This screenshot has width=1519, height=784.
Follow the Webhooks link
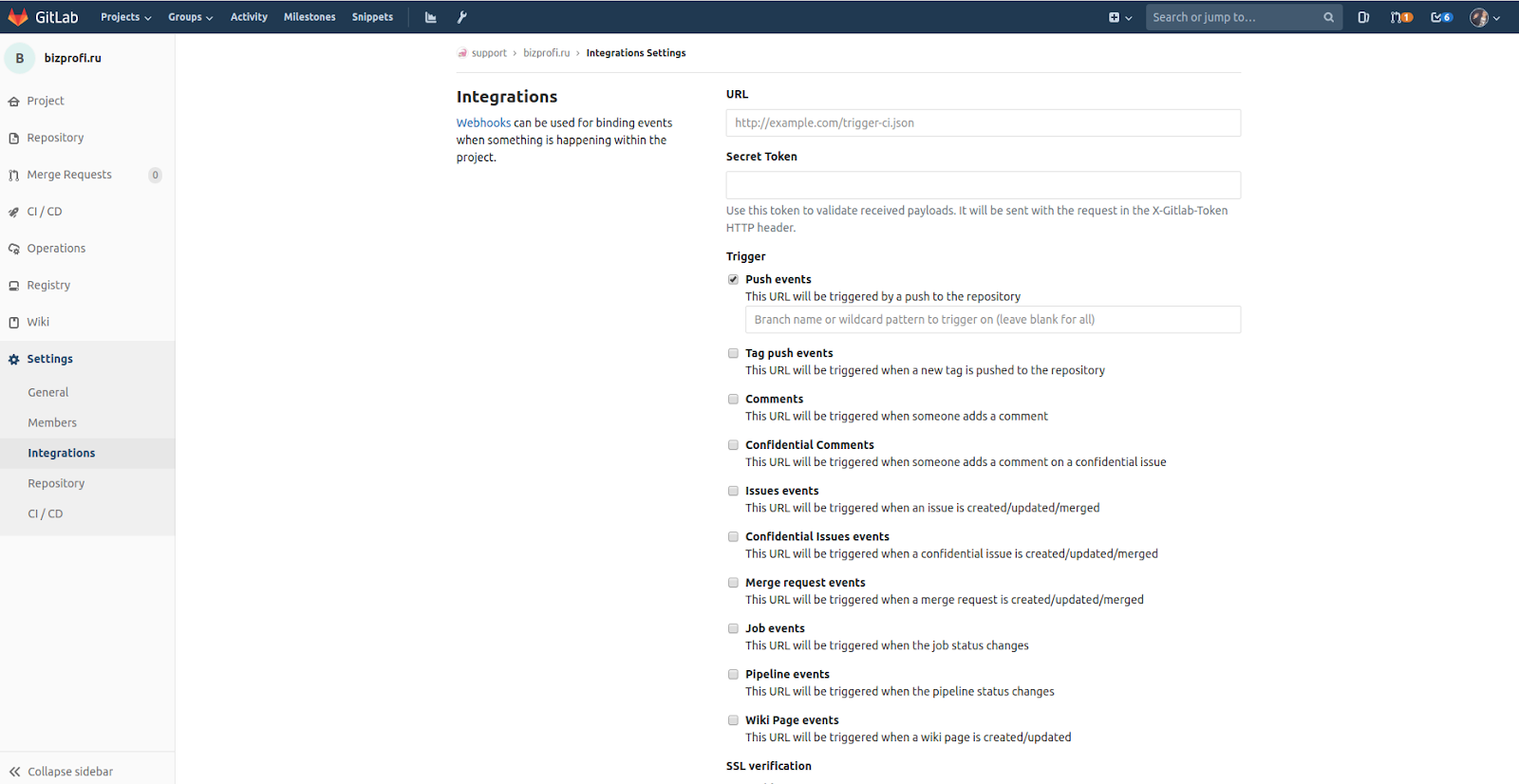(483, 122)
